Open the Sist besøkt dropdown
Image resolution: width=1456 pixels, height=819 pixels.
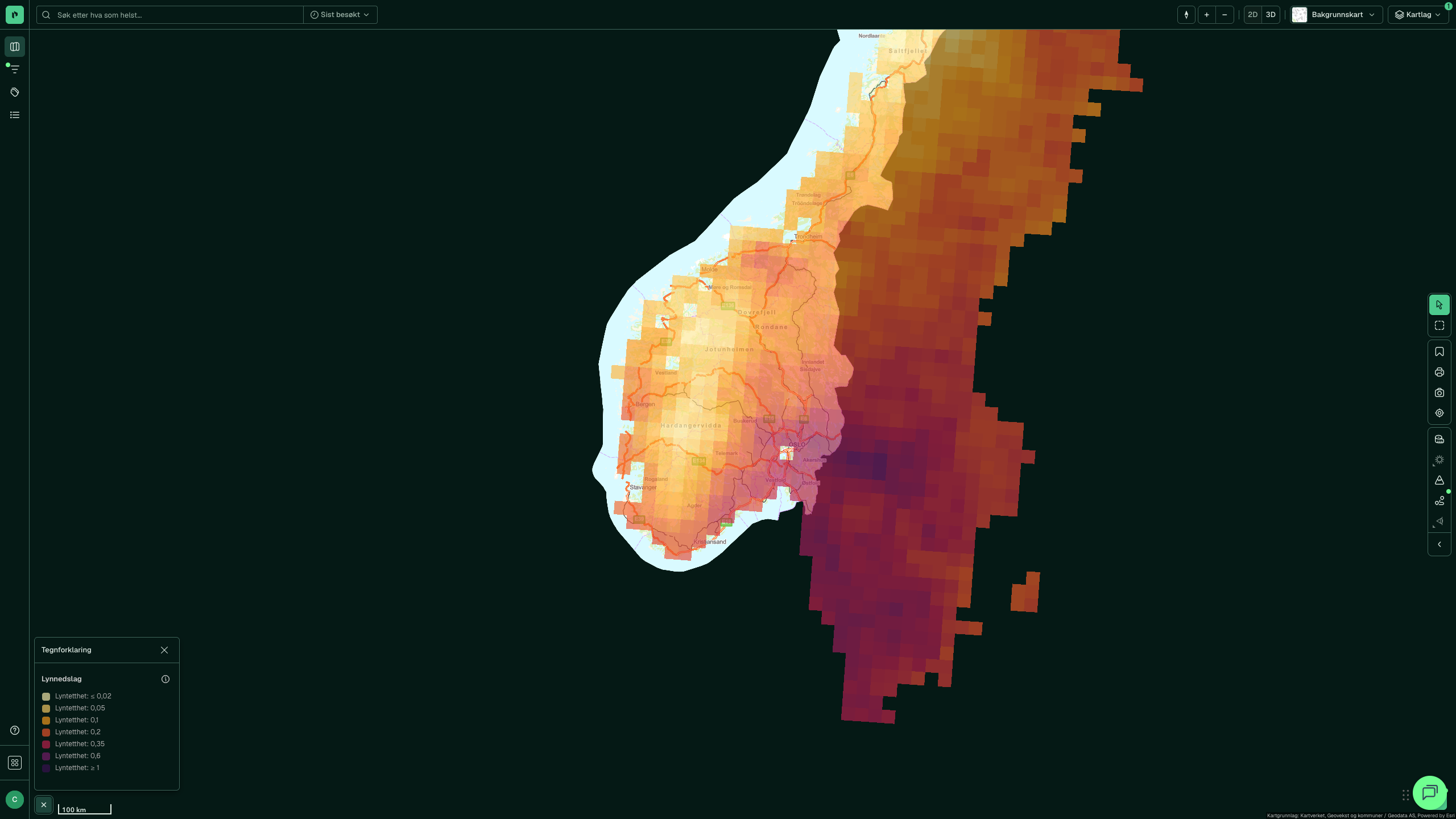[x=340, y=15]
